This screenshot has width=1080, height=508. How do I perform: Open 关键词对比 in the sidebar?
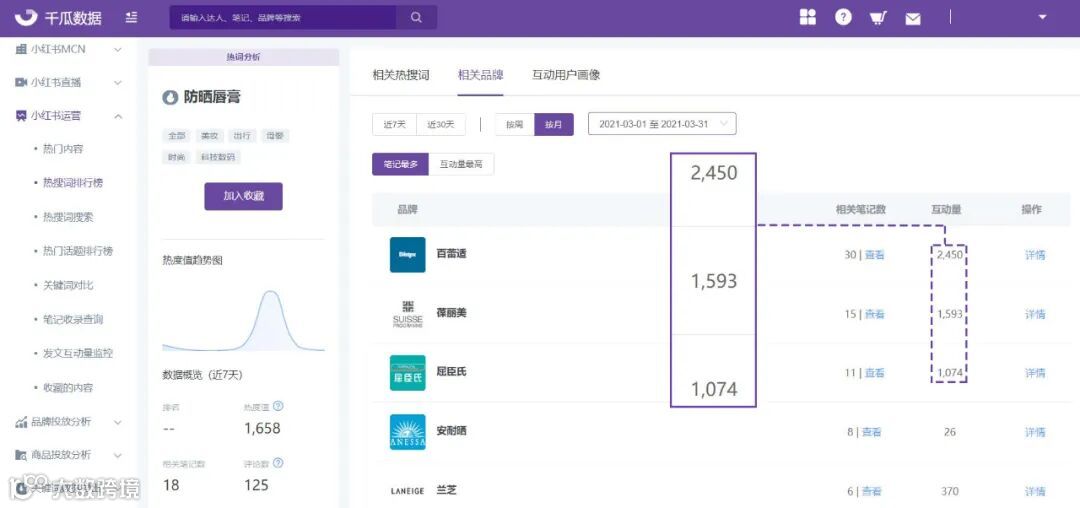(68, 285)
